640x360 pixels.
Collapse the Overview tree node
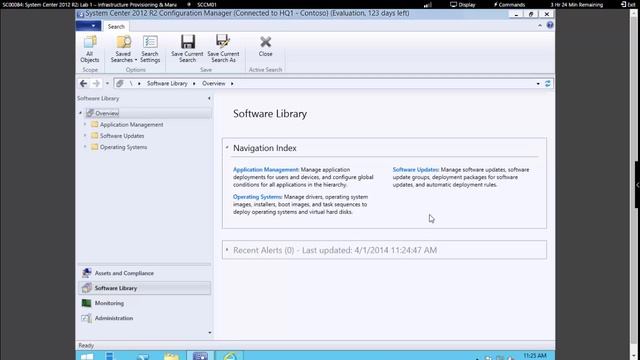point(80,113)
